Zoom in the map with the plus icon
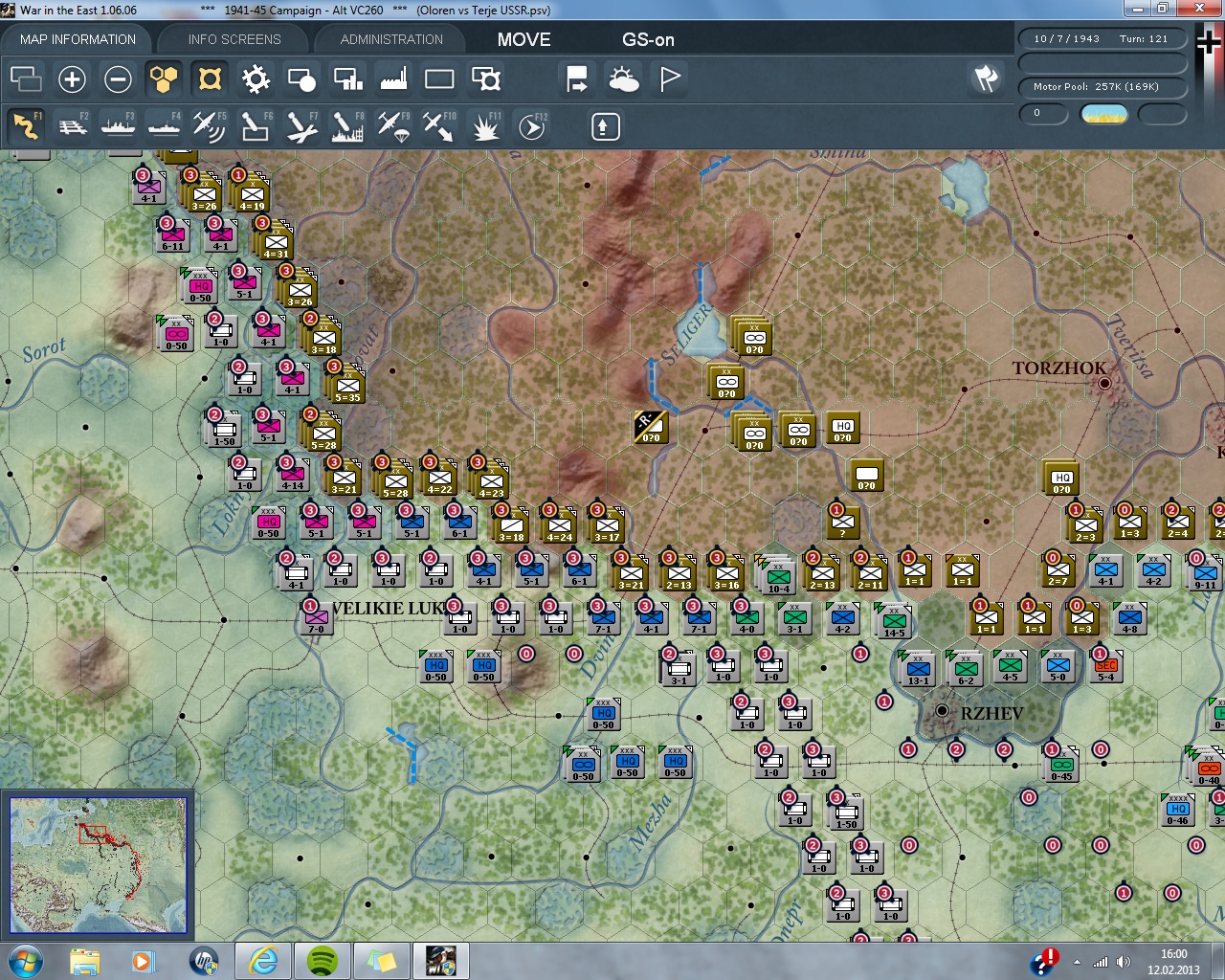 coord(72,79)
